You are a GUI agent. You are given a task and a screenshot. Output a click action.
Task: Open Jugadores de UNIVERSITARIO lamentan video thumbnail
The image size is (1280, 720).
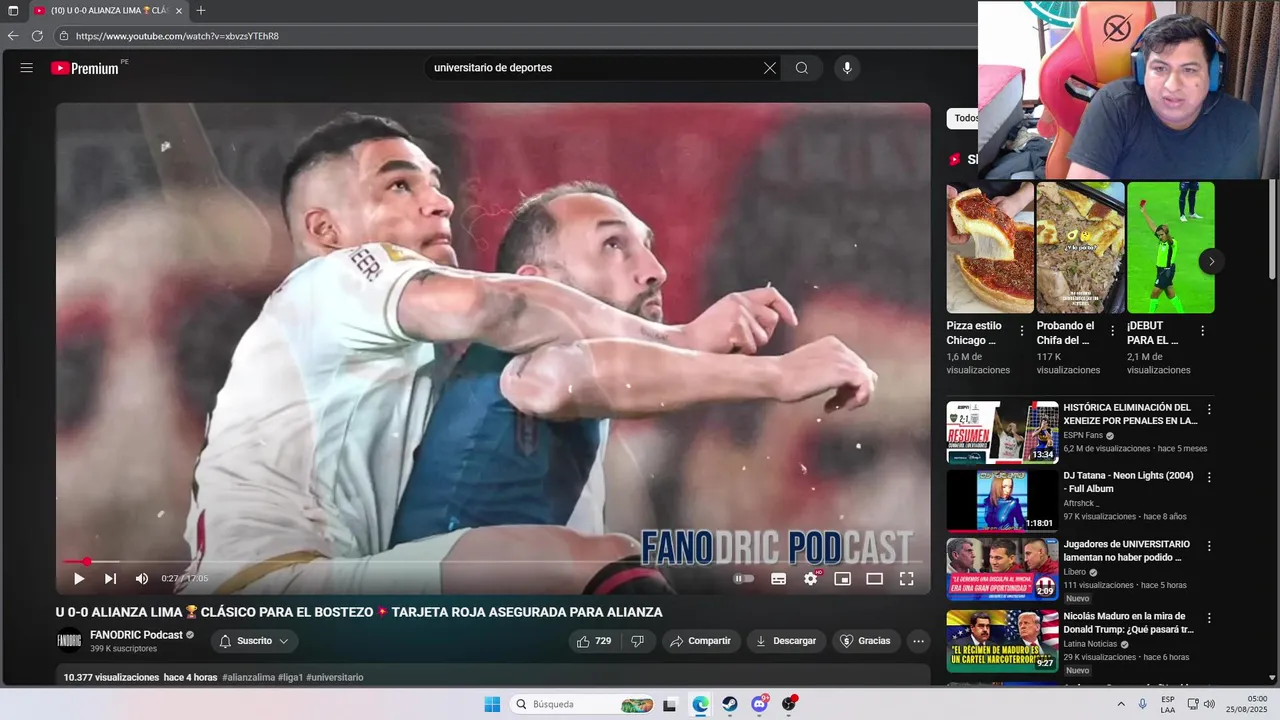click(1002, 569)
